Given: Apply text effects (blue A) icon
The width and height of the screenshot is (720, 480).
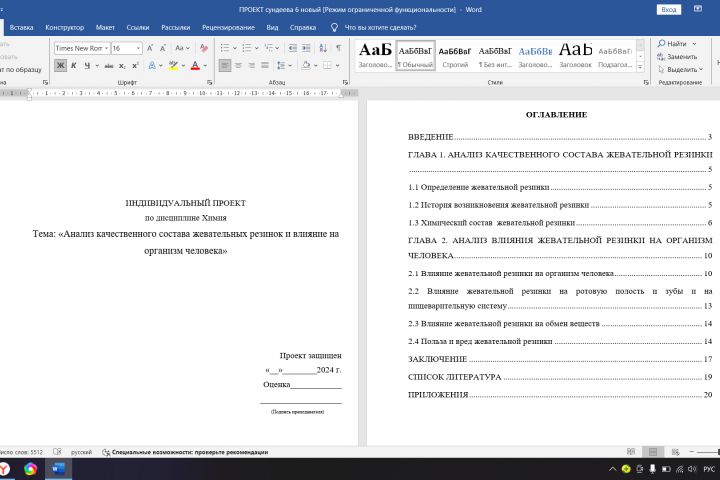Looking at the screenshot, I should click(152, 66).
